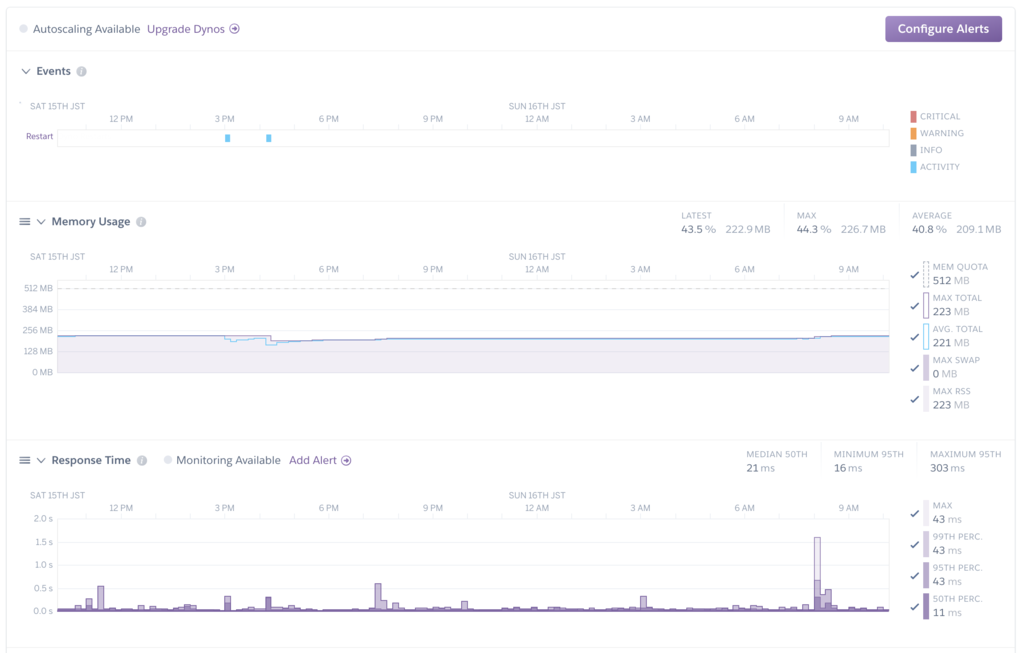
Task: Show the Memory Usage info icon
Action: click(140, 221)
